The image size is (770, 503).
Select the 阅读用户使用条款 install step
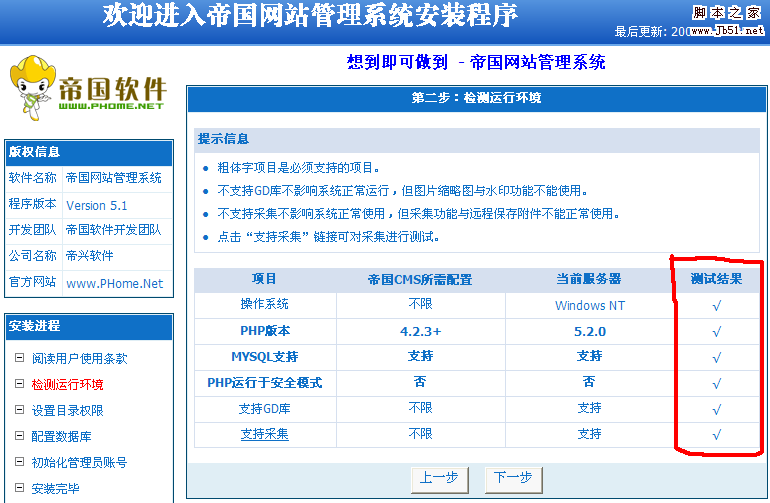click(x=79, y=358)
